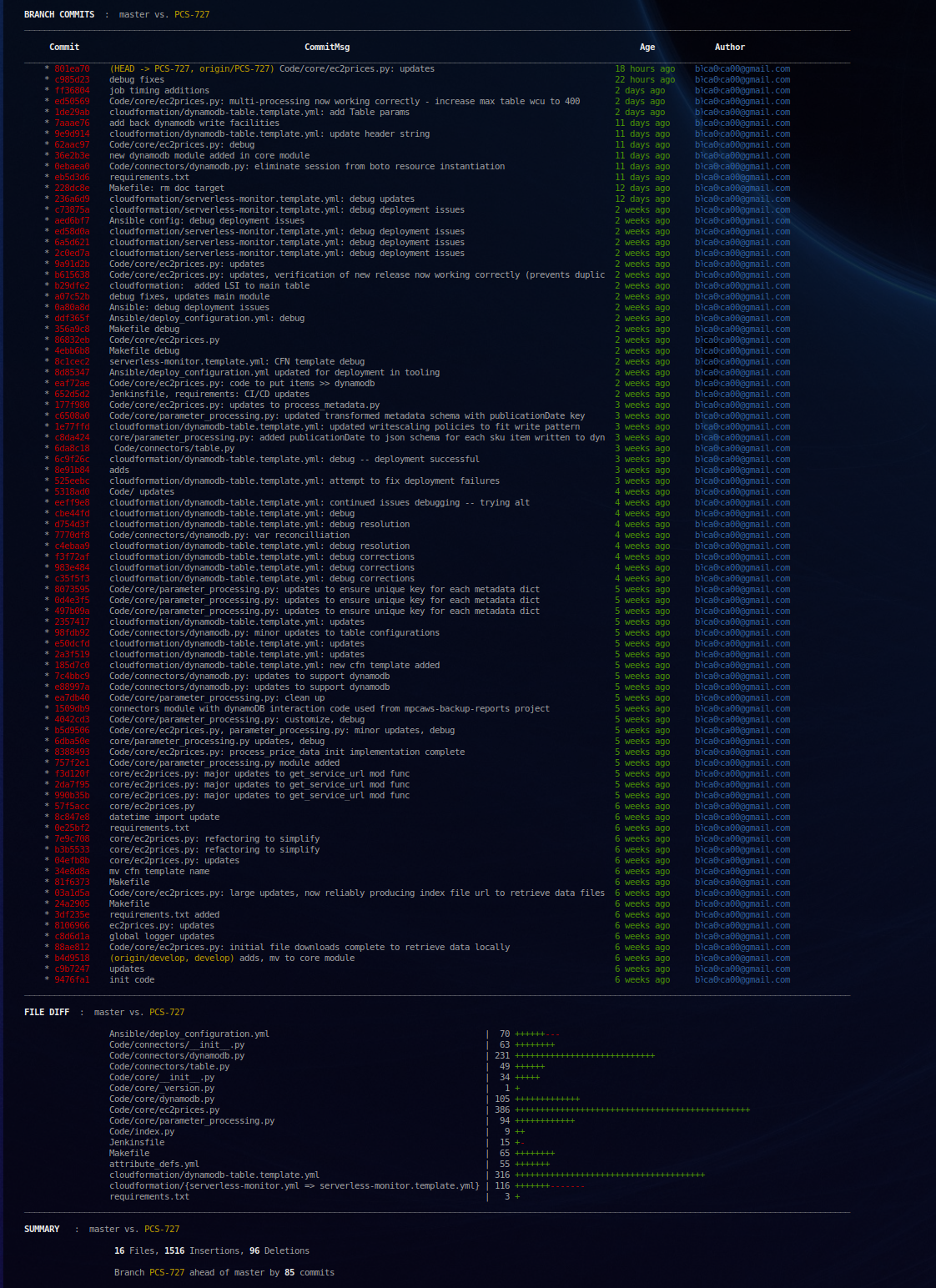Select Code/index.py in the file diff list
Screen dimensions: 936x1288
pos(142,1132)
